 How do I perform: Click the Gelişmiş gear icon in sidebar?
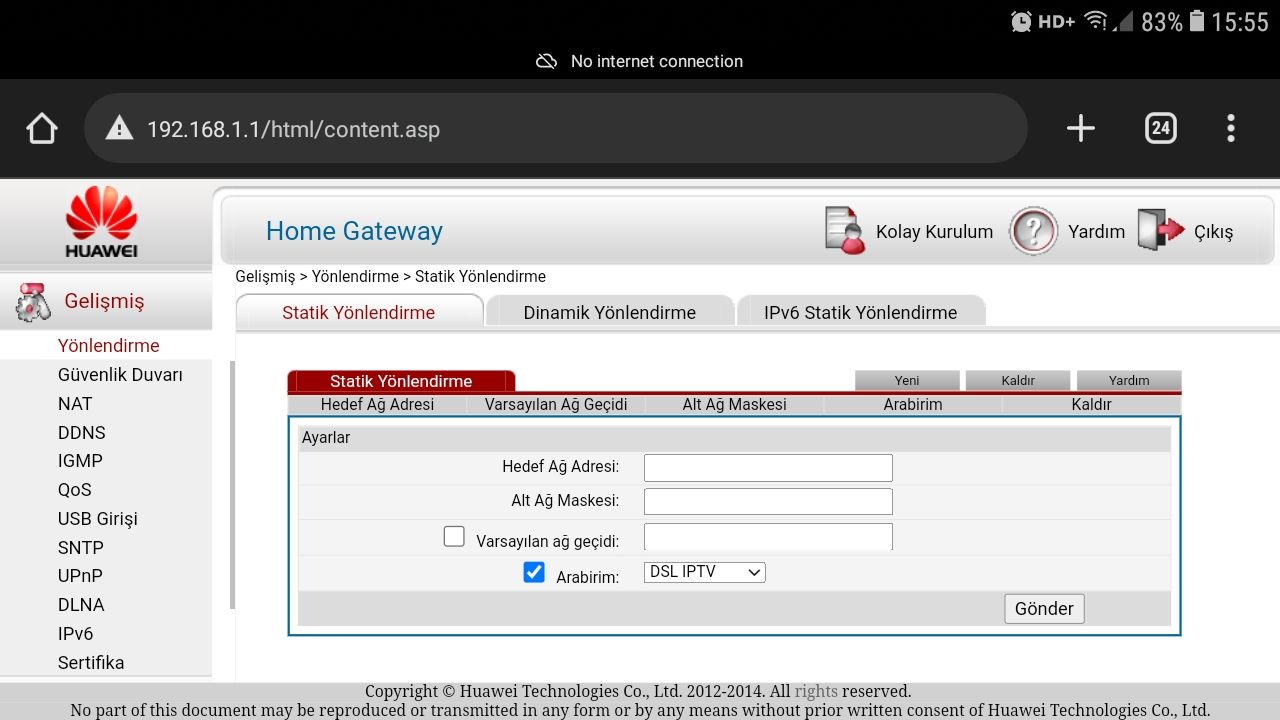[x=33, y=302]
